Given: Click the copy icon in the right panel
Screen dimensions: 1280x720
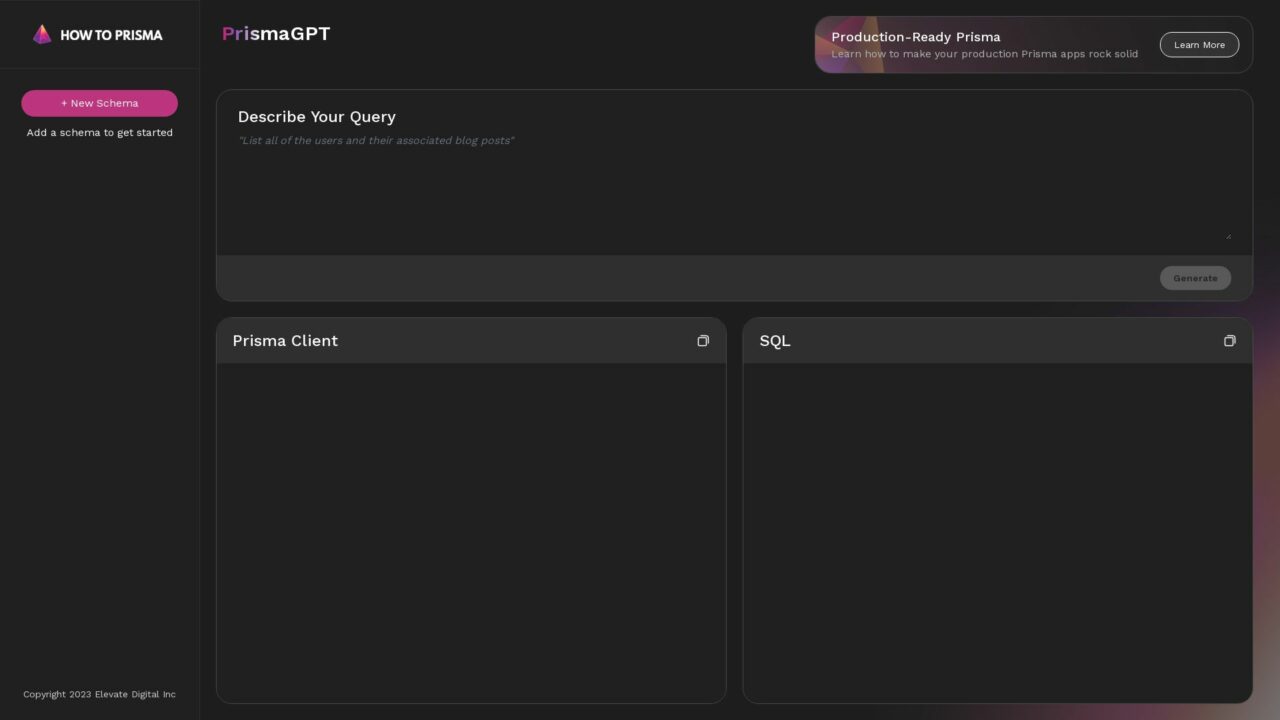Looking at the screenshot, I should click(x=1229, y=340).
